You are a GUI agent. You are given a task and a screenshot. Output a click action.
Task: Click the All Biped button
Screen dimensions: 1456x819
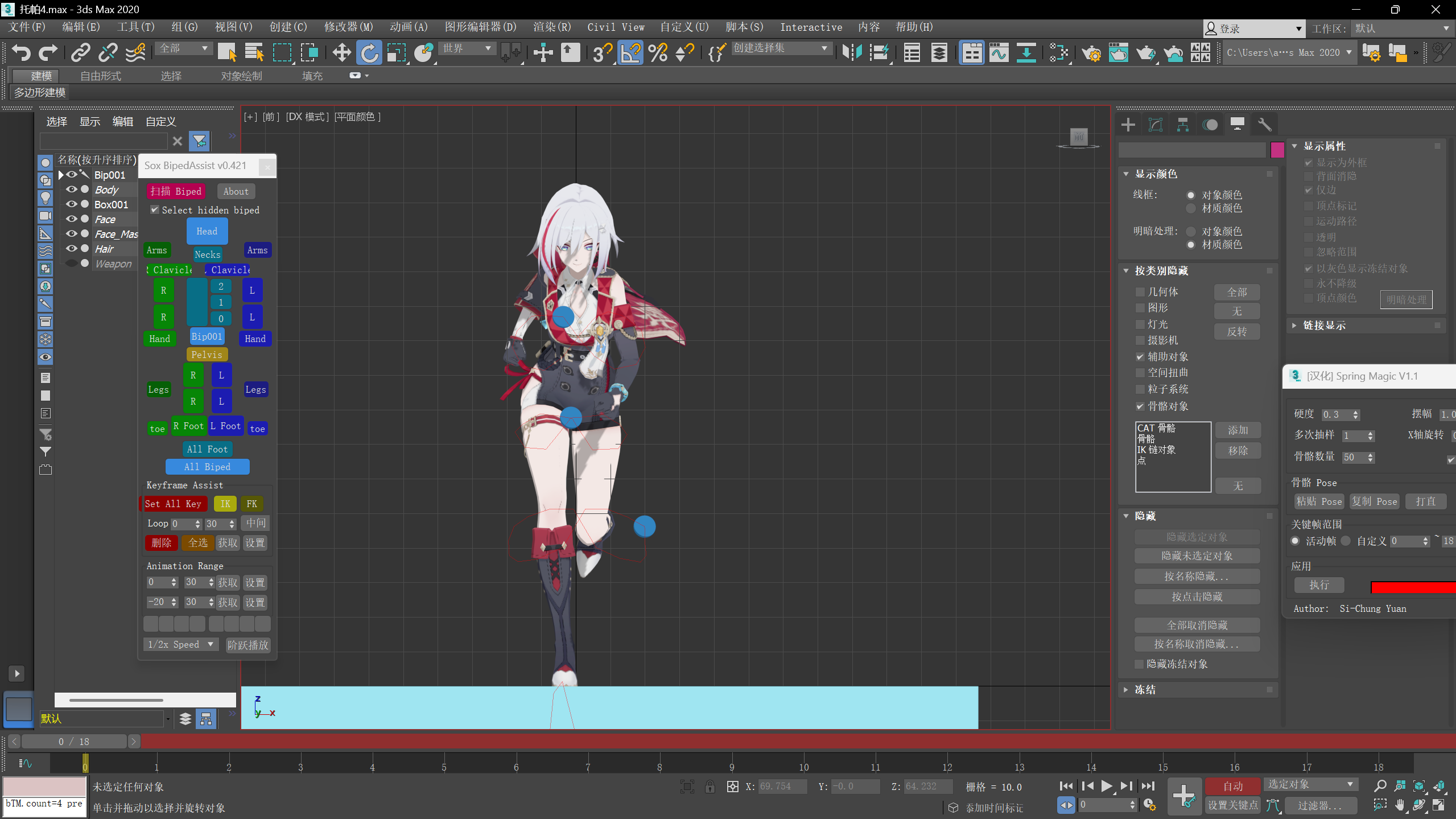point(207,467)
